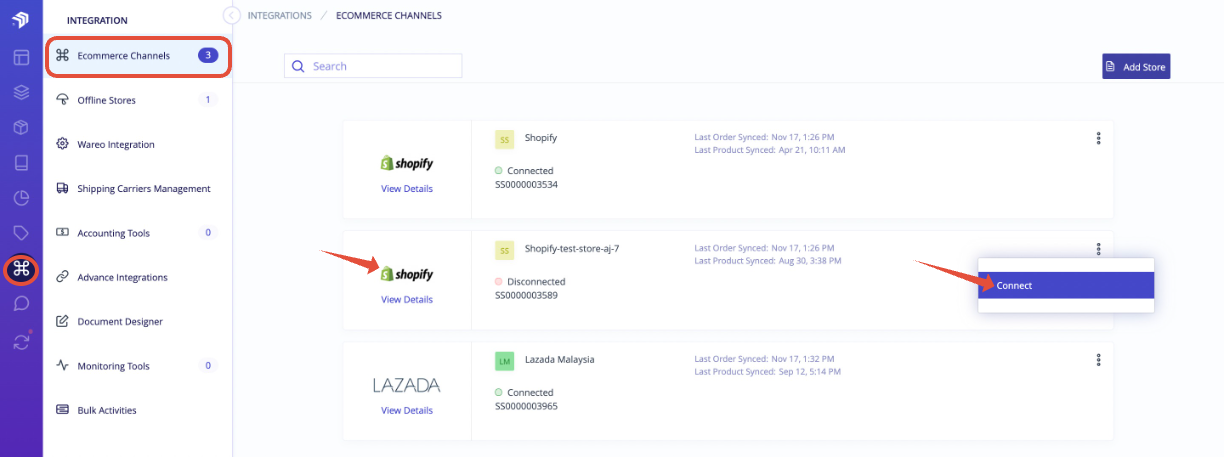The width and height of the screenshot is (1224, 457).
Task: Click the box inventory icon in rail
Action: click(21, 128)
